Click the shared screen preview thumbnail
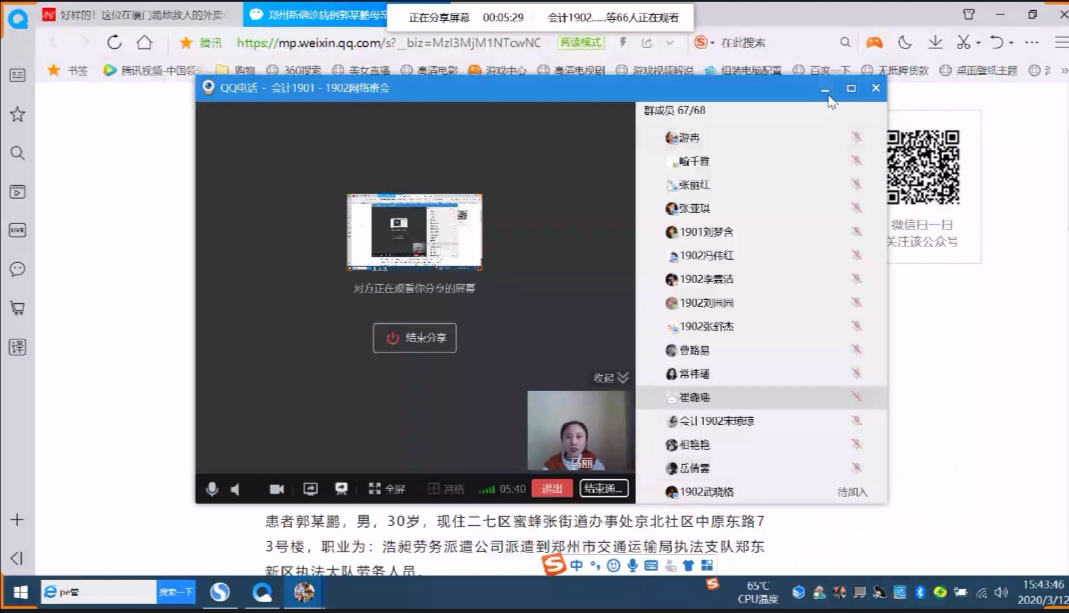Screen dimensions: 1069x613 coord(414,232)
